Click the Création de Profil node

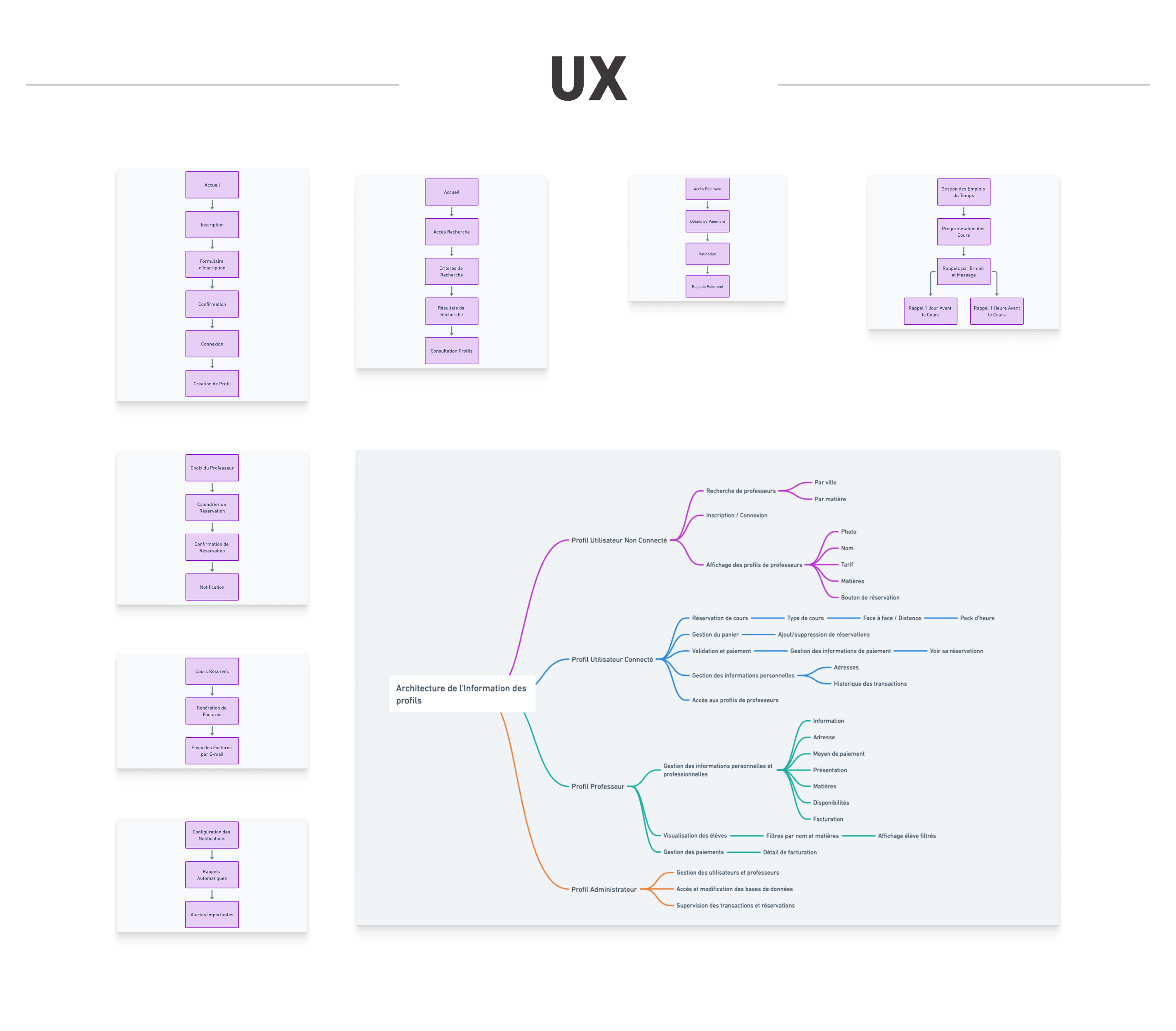tap(212, 383)
